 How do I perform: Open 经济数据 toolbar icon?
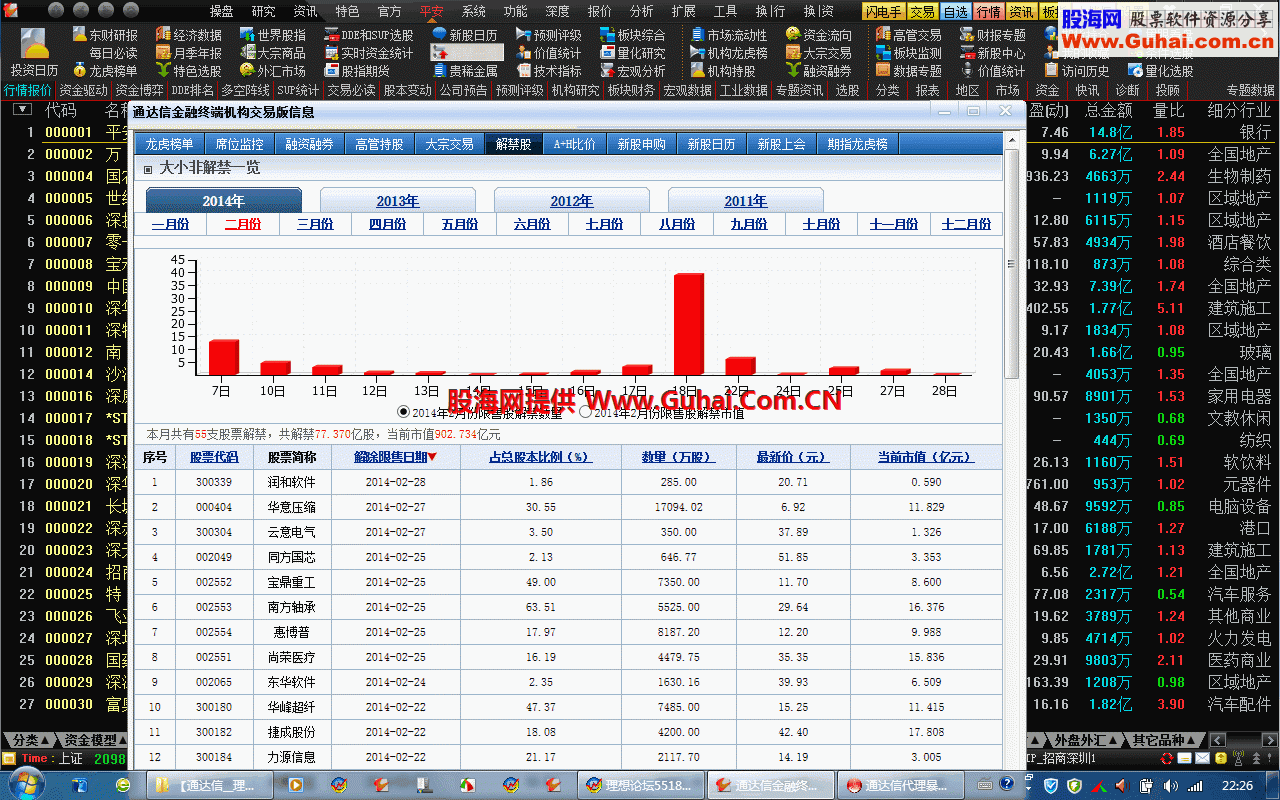pos(189,35)
